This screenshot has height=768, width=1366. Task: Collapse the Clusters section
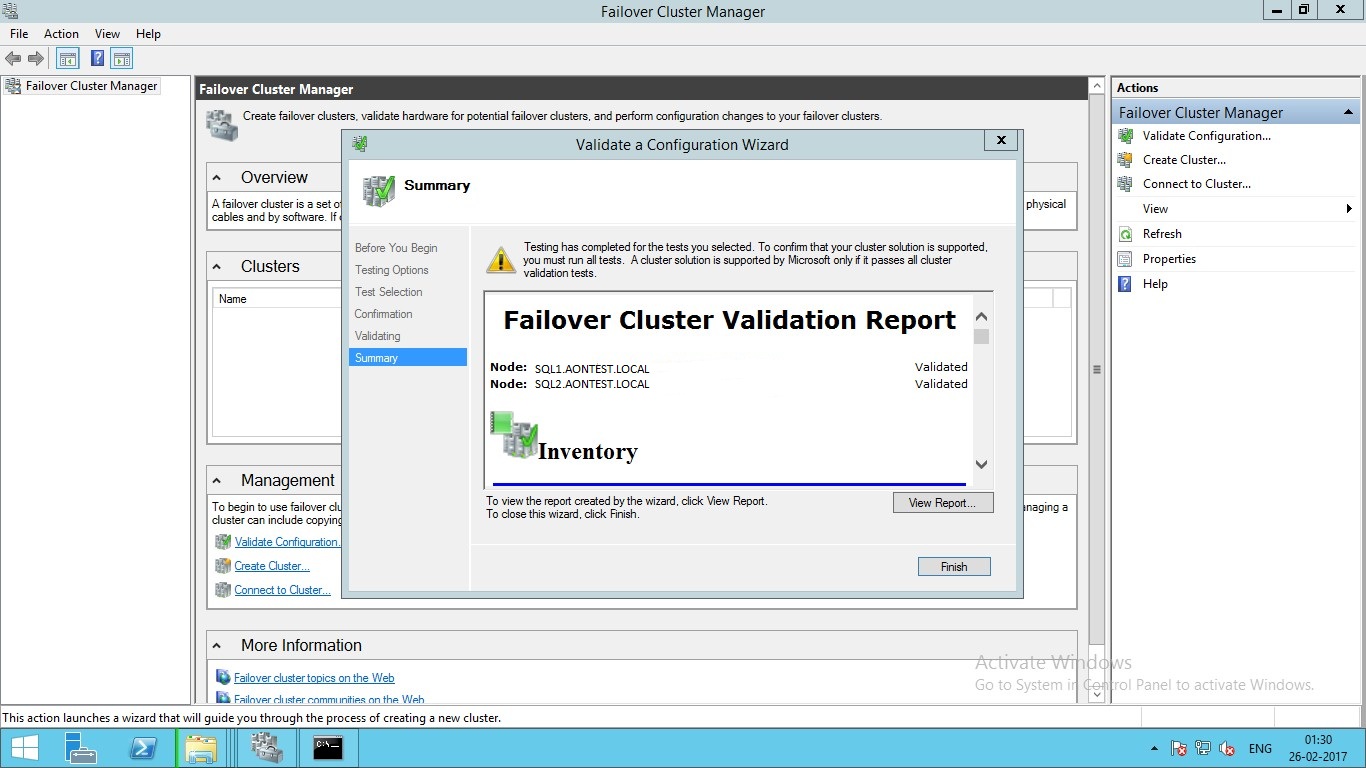(x=218, y=267)
